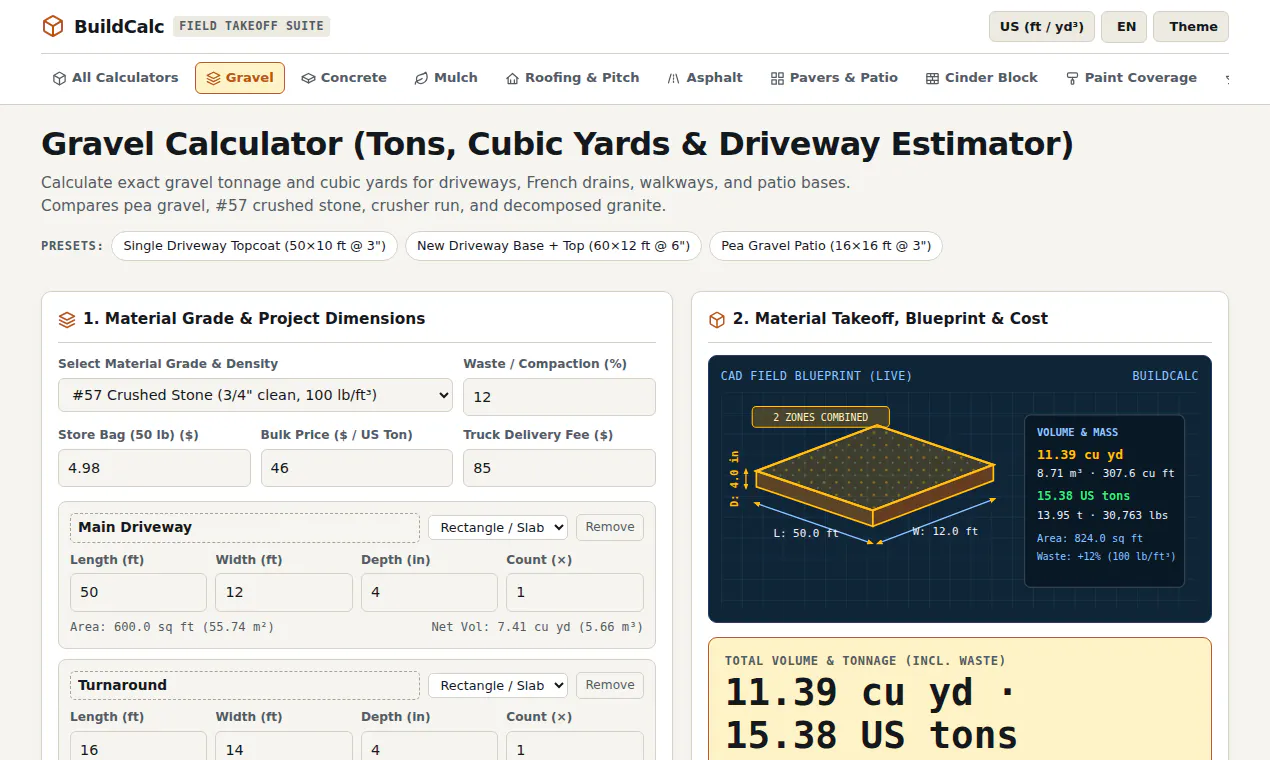This screenshot has width=1270, height=760.
Task: Click the Turnaround Depth (in) field
Action: 429,748
